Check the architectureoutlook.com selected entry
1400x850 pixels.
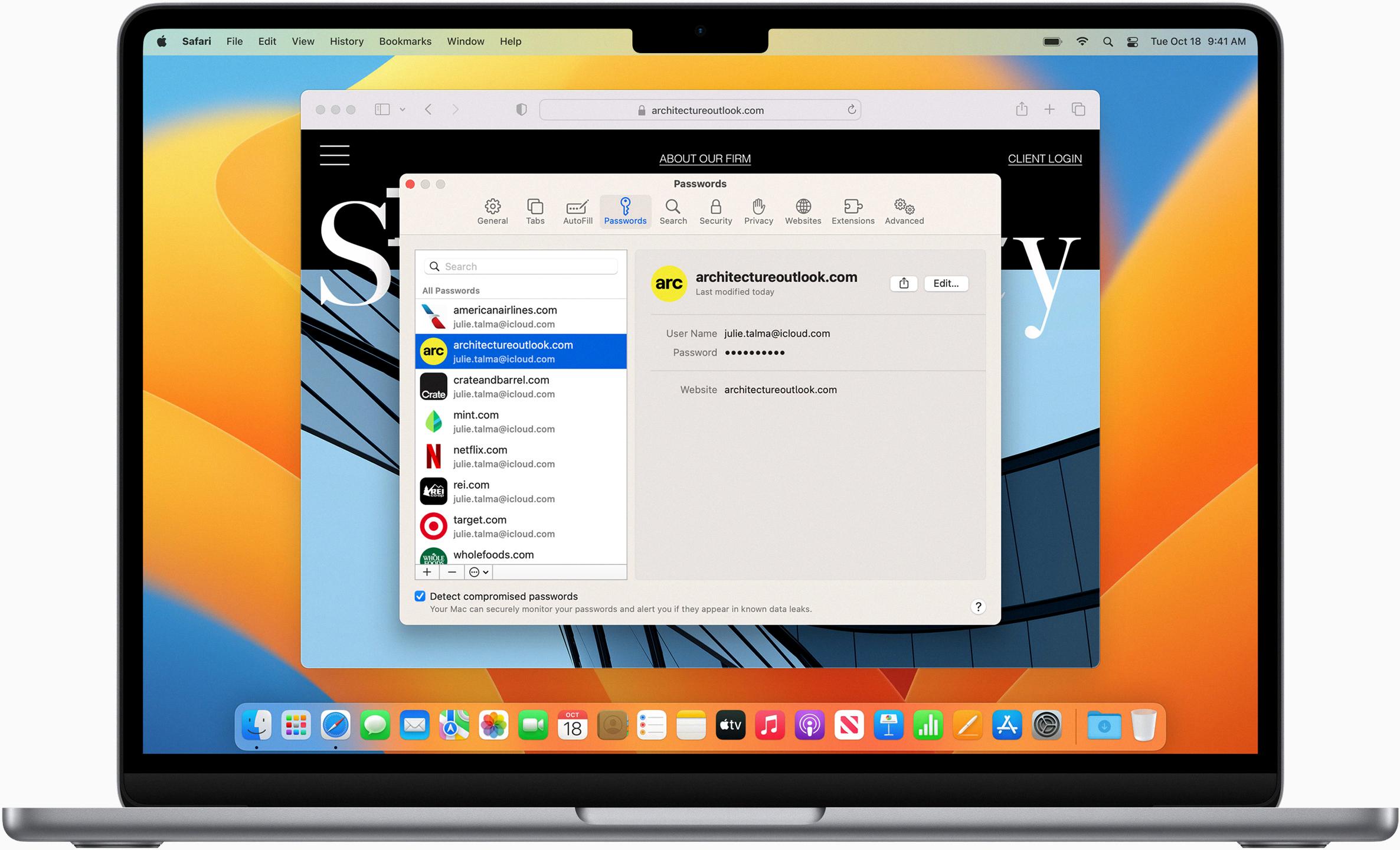pyautogui.click(x=522, y=352)
